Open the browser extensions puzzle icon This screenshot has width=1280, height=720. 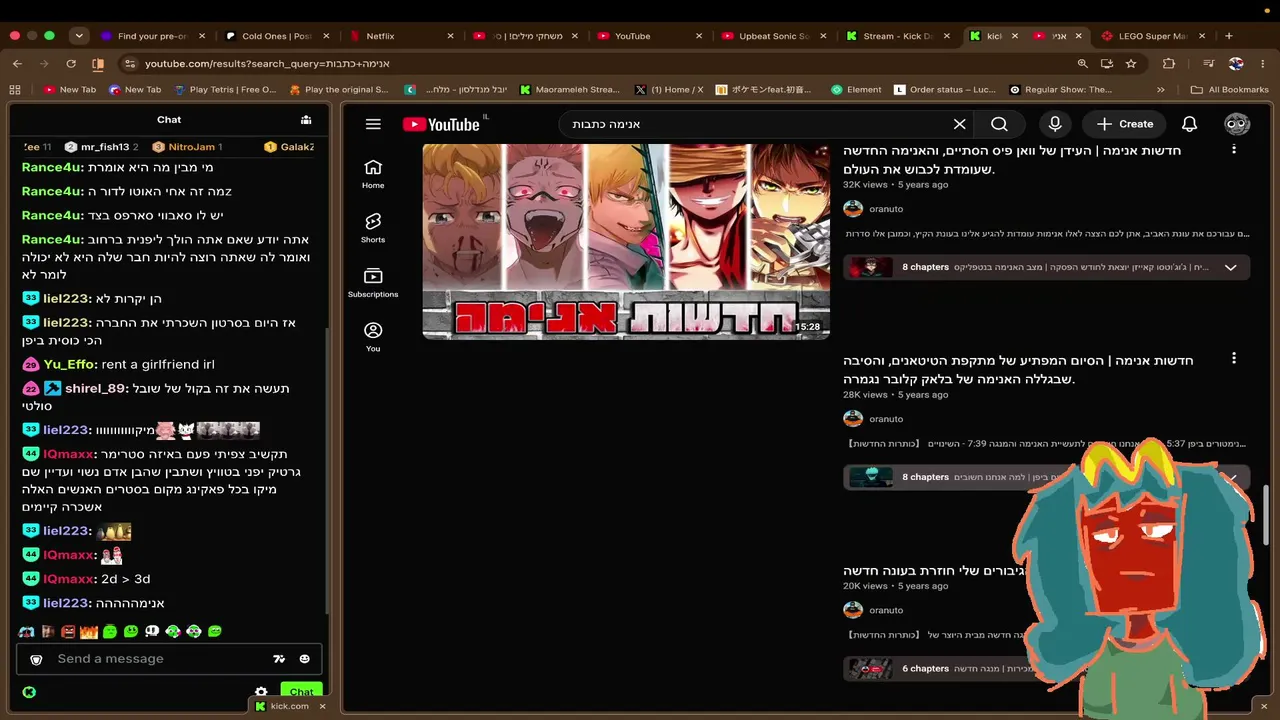pyautogui.click(x=1169, y=63)
